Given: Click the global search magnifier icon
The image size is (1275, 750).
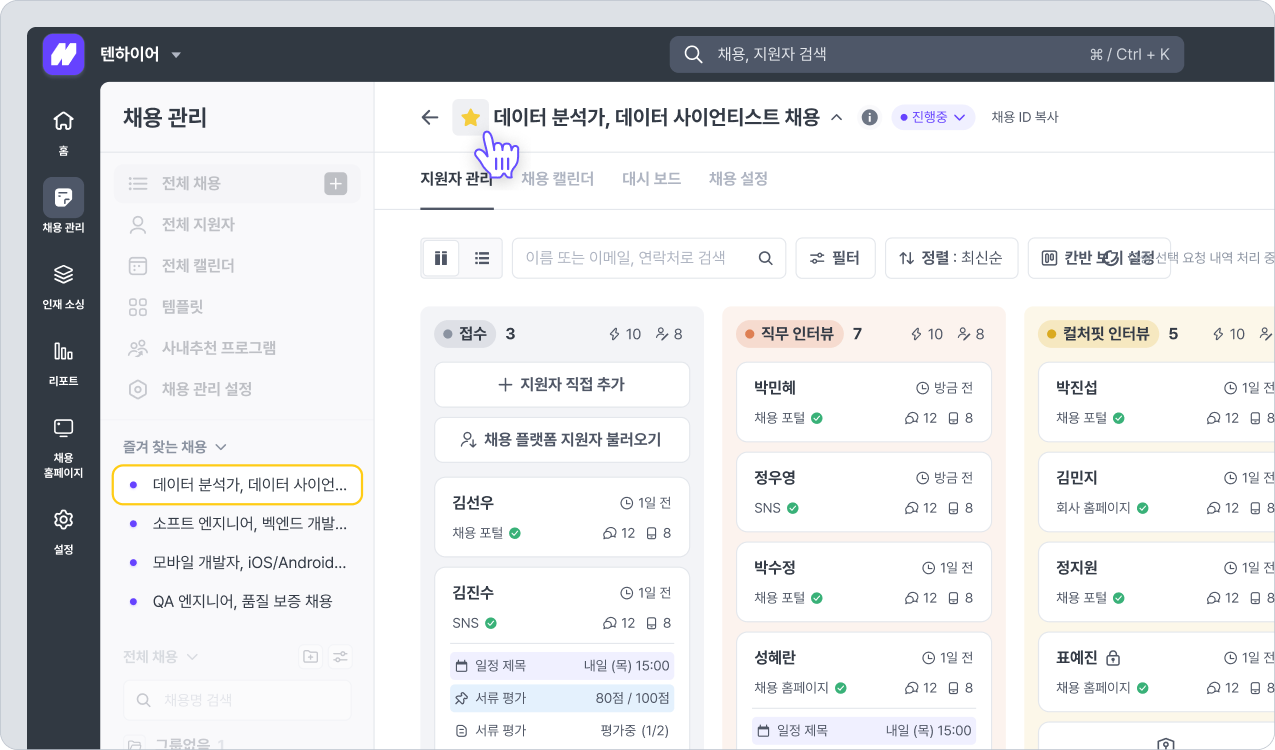Looking at the screenshot, I should pyautogui.click(x=693, y=54).
